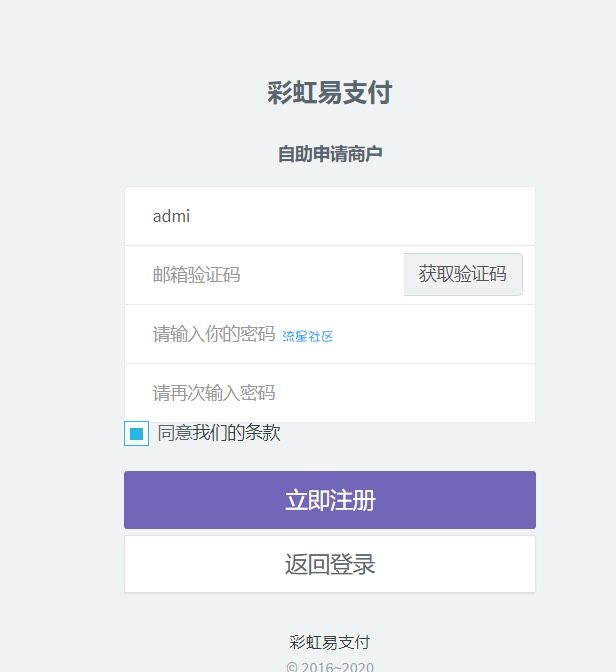Tick the agree-to-terms checkbox
The height and width of the screenshot is (672, 616).
tap(137, 434)
